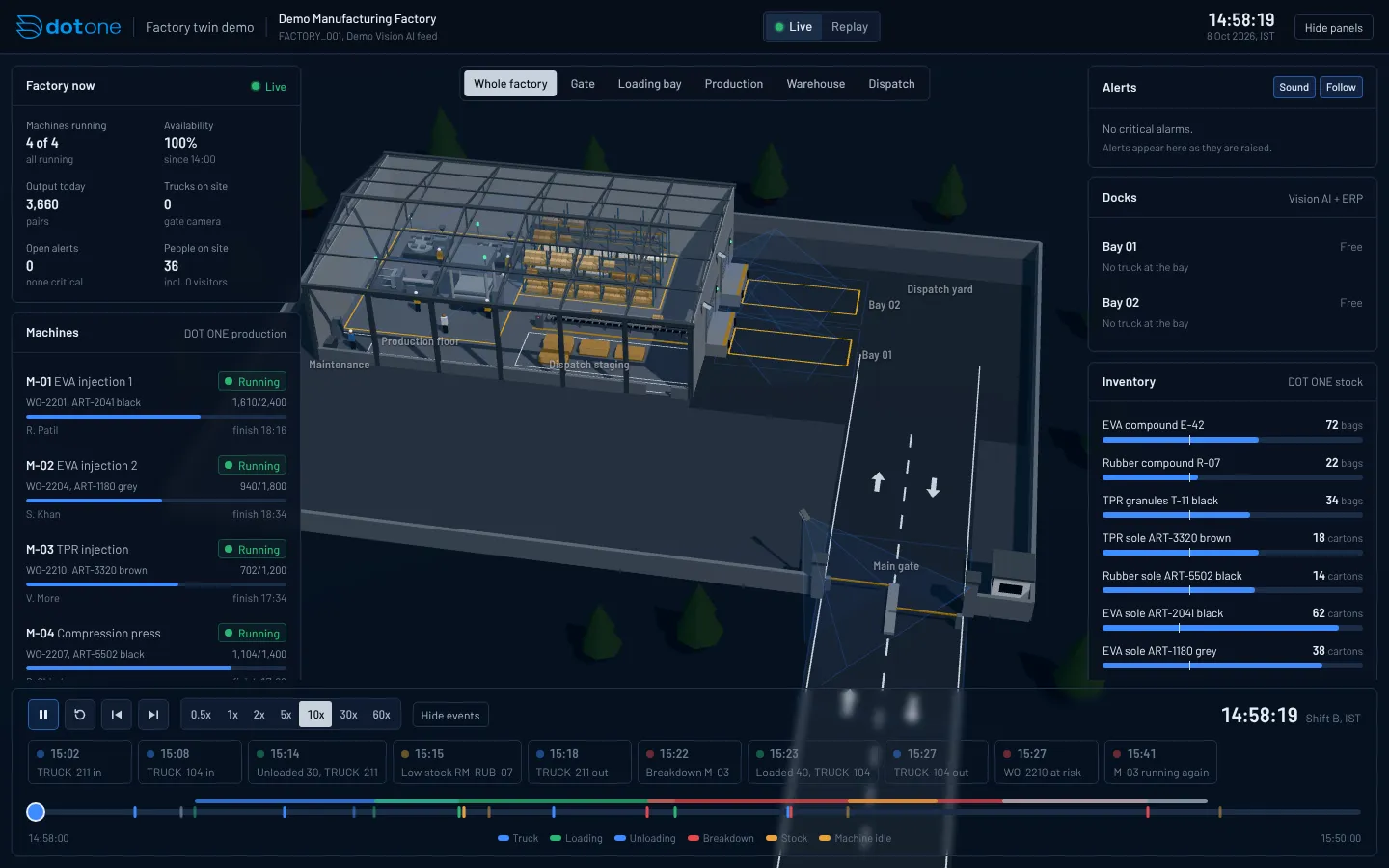Pause the factory timeline playback

[43, 715]
